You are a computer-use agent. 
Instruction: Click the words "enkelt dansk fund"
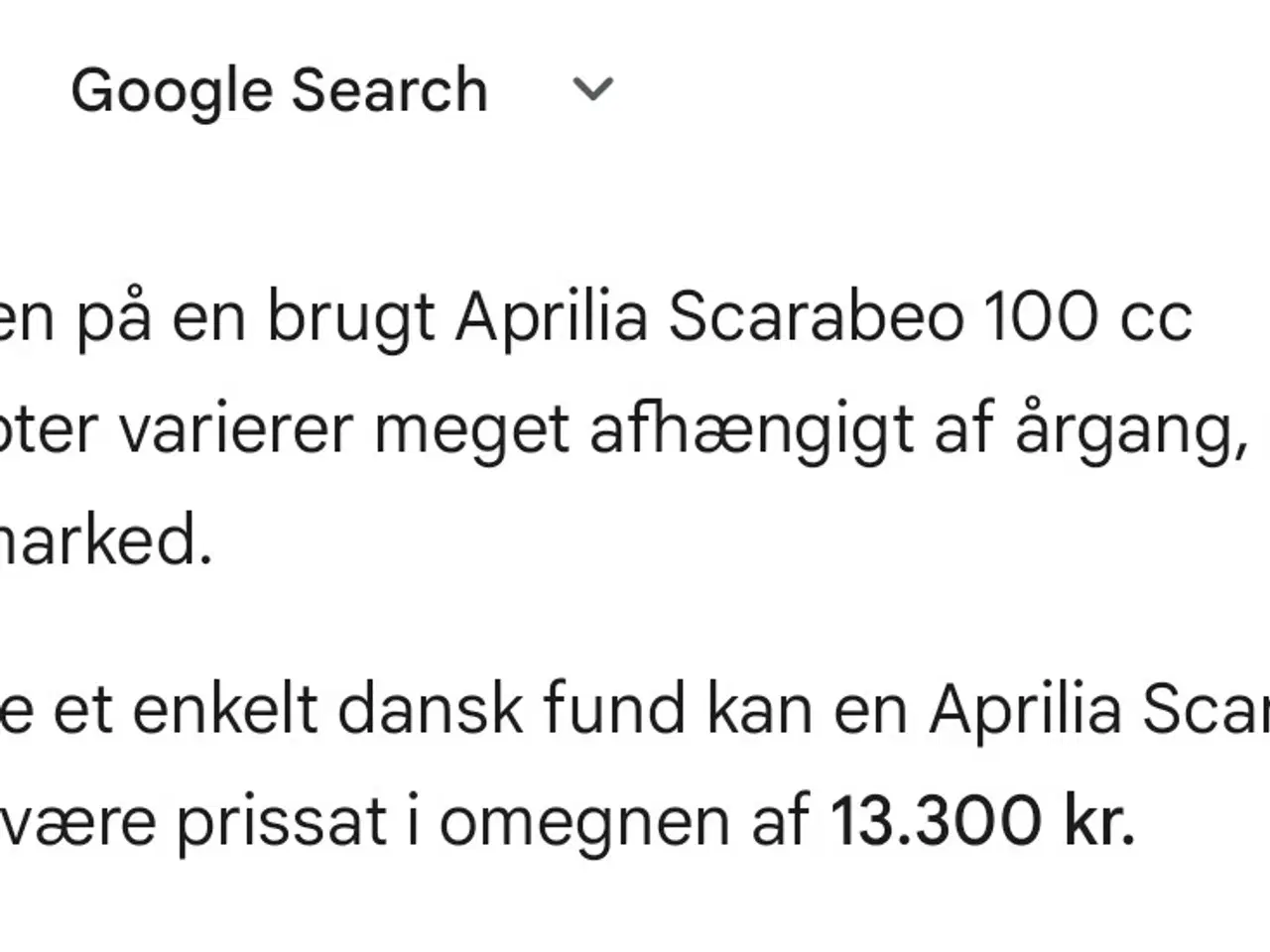point(409,710)
